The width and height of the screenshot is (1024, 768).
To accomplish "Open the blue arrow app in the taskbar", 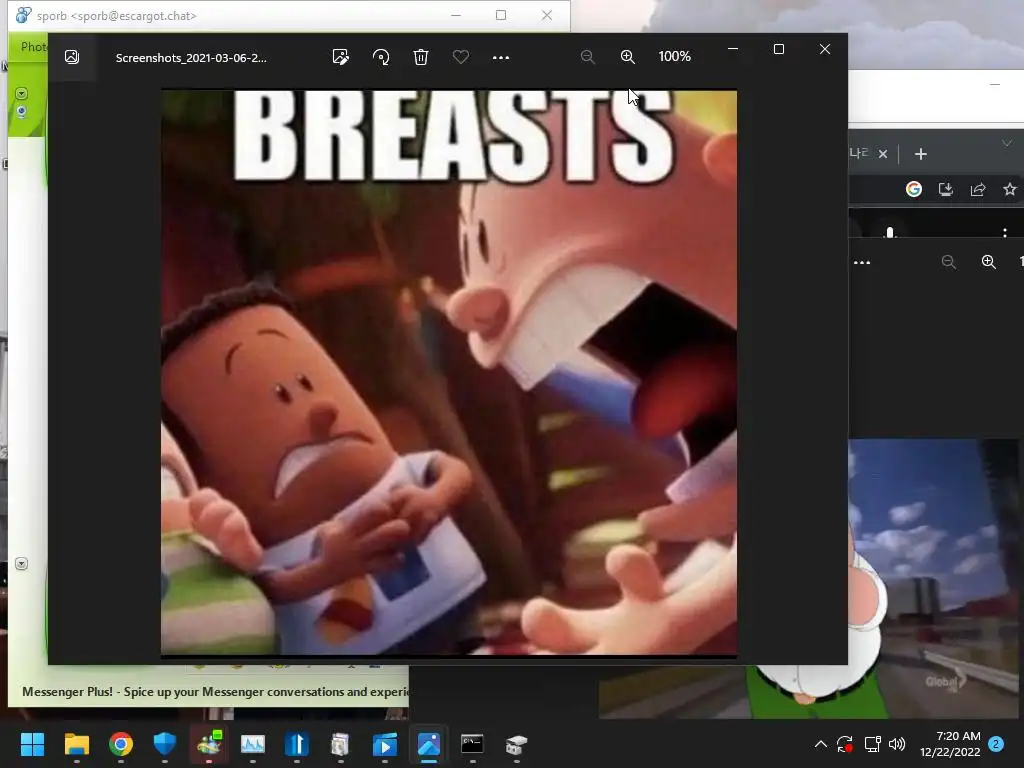I will (x=296, y=744).
